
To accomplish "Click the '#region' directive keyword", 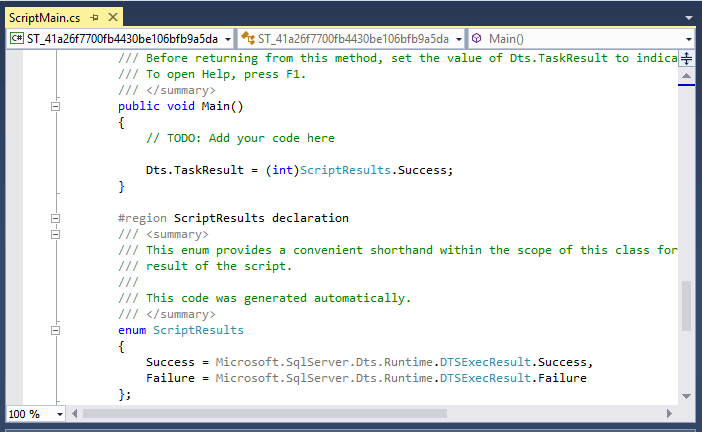I will click(142, 218).
